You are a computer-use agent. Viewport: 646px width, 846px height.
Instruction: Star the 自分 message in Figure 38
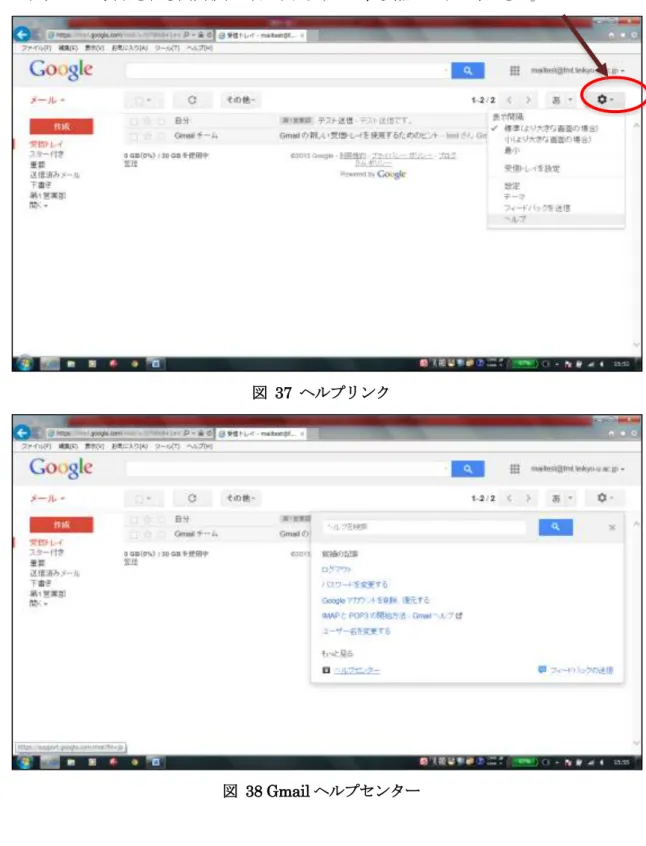pos(147,519)
